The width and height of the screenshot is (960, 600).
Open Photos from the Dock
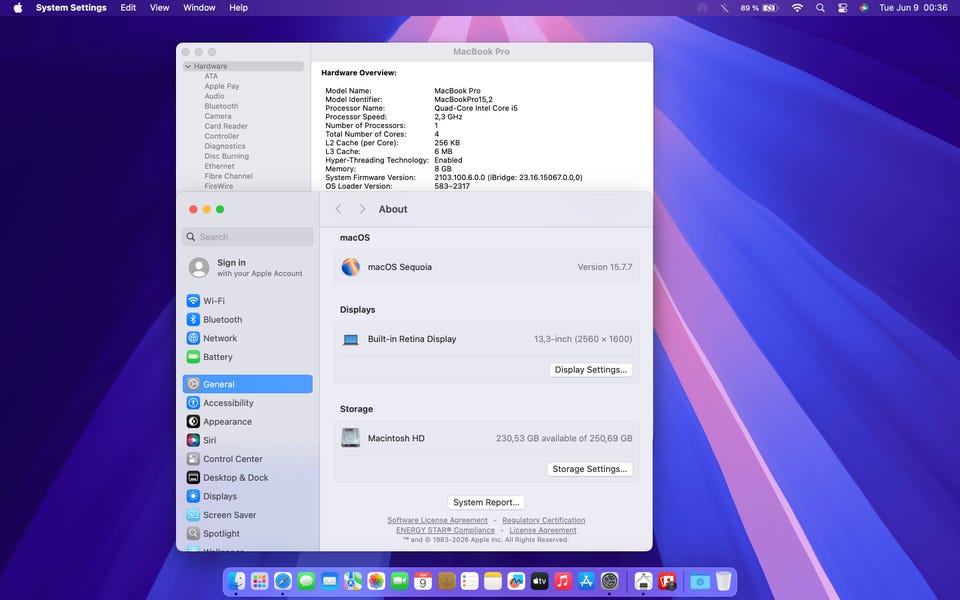pyautogui.click(x=376, y=581)
